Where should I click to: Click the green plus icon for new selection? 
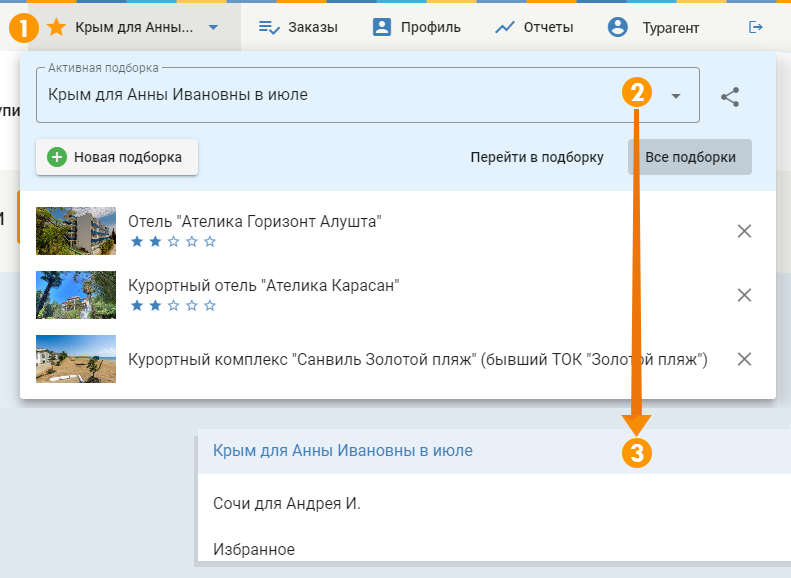point(57,157)
